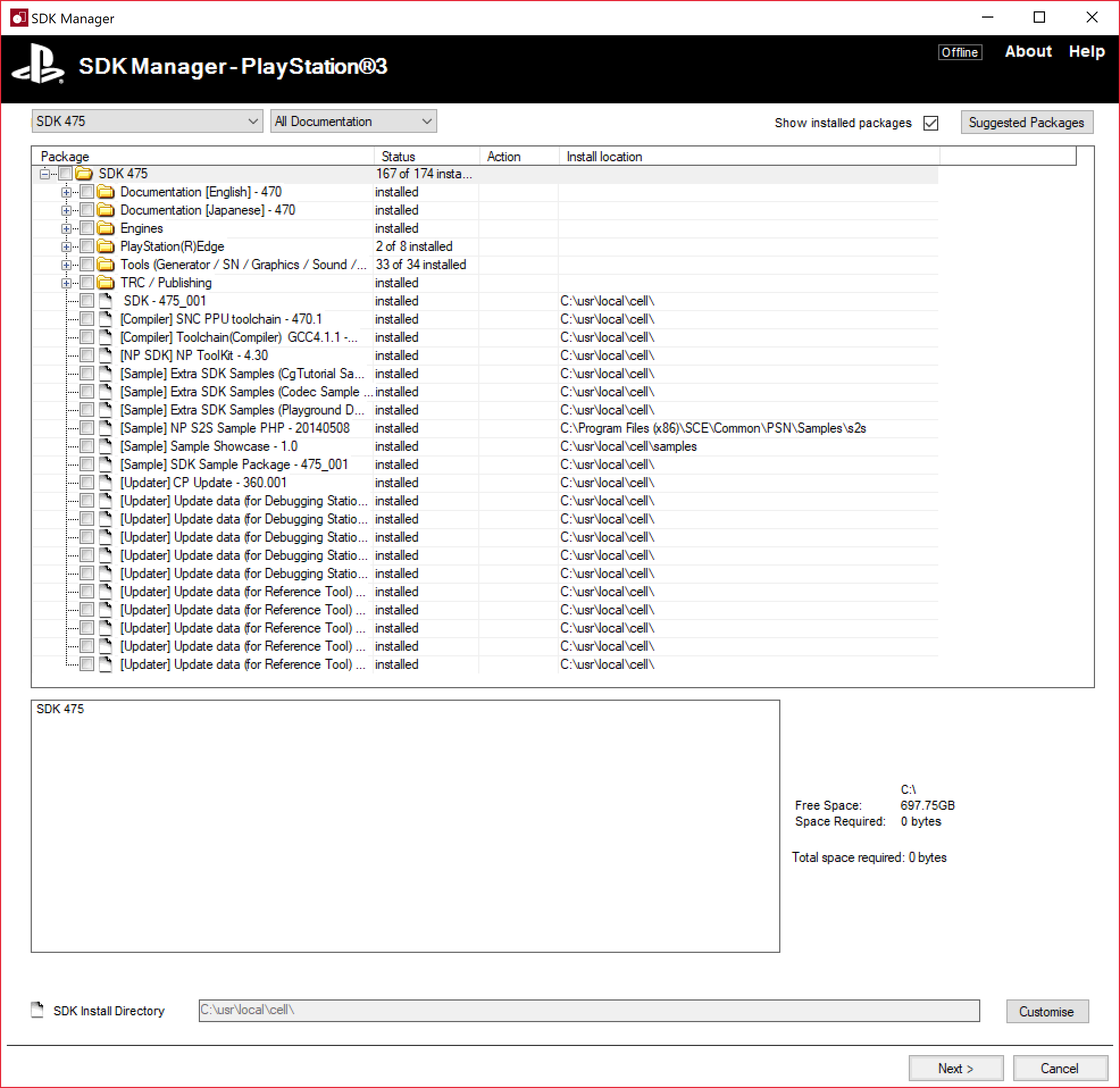1120x1088 pixels.
Task: Open the SDK 475 version dropdown
Action: pos(147,121)
